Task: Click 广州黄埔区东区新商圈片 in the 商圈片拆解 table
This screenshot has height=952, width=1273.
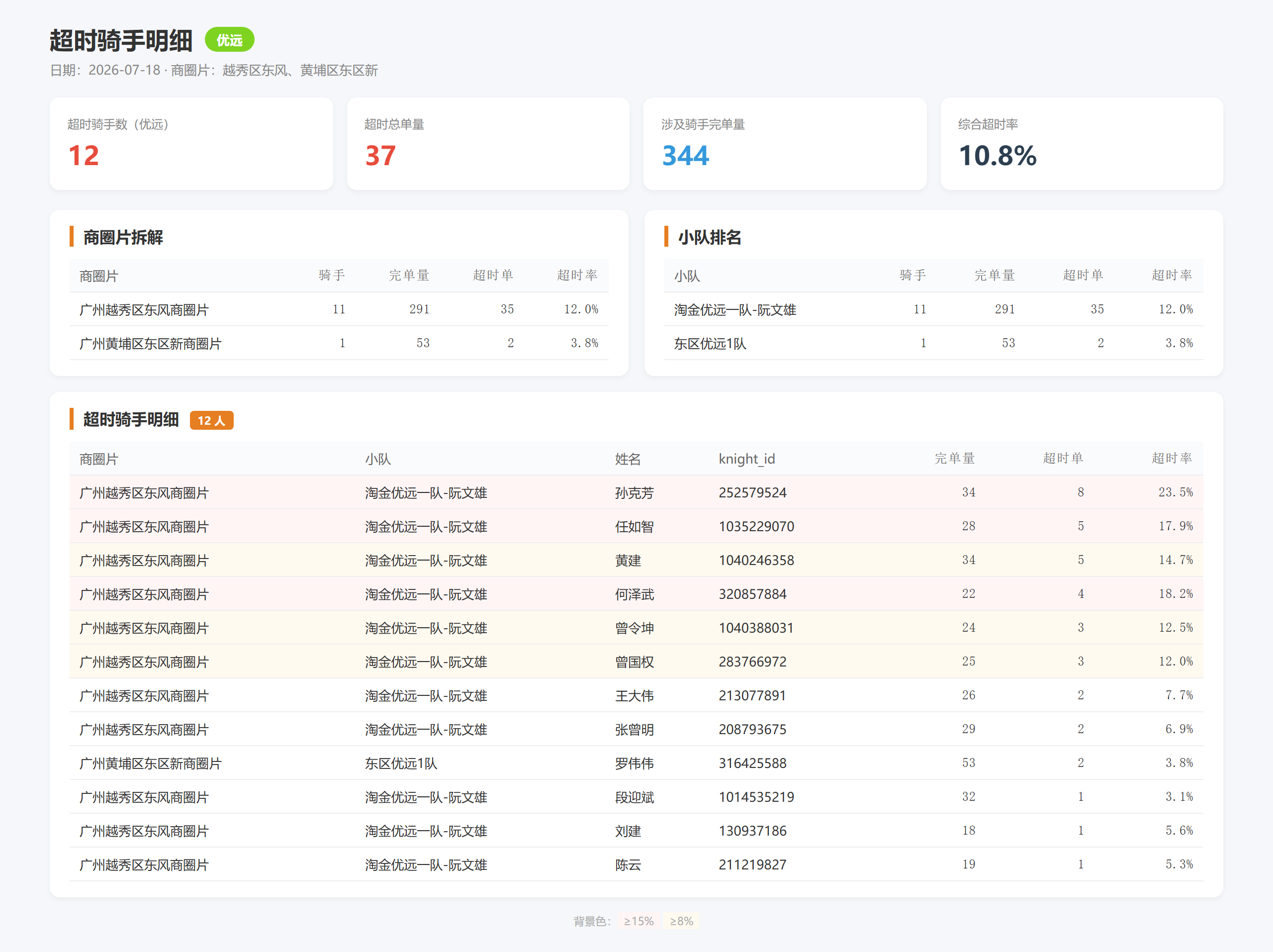Action: point(150,344)
